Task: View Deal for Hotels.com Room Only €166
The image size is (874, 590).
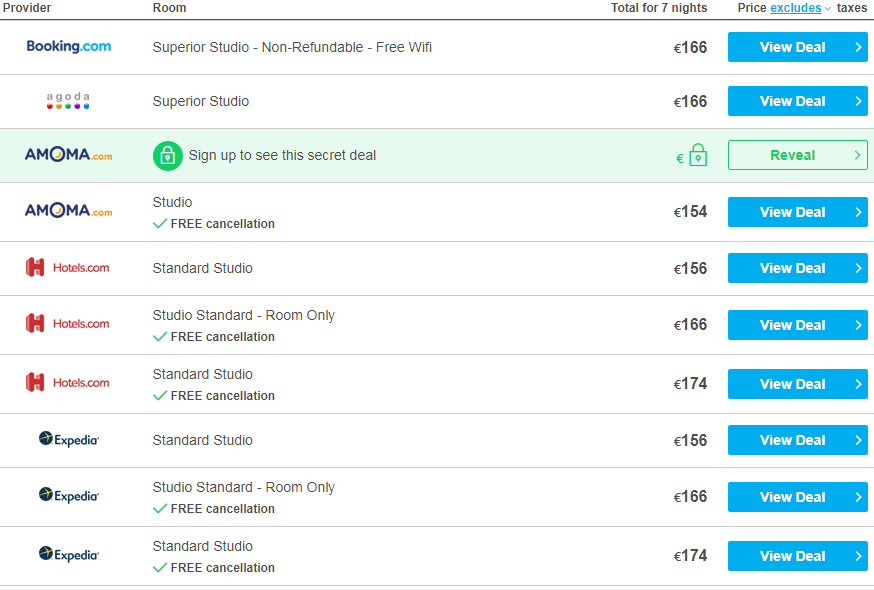Action: click(798, 325)
